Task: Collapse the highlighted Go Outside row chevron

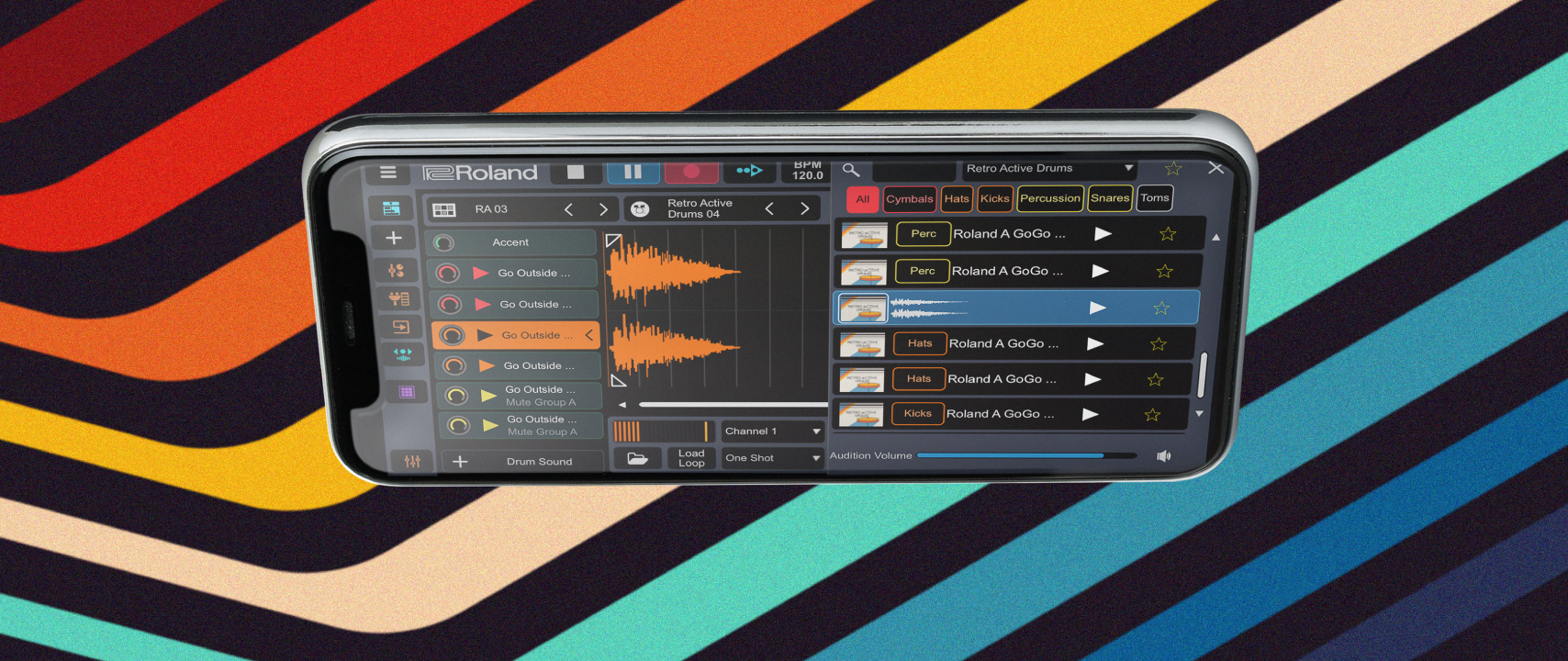Action: (588, 335)
